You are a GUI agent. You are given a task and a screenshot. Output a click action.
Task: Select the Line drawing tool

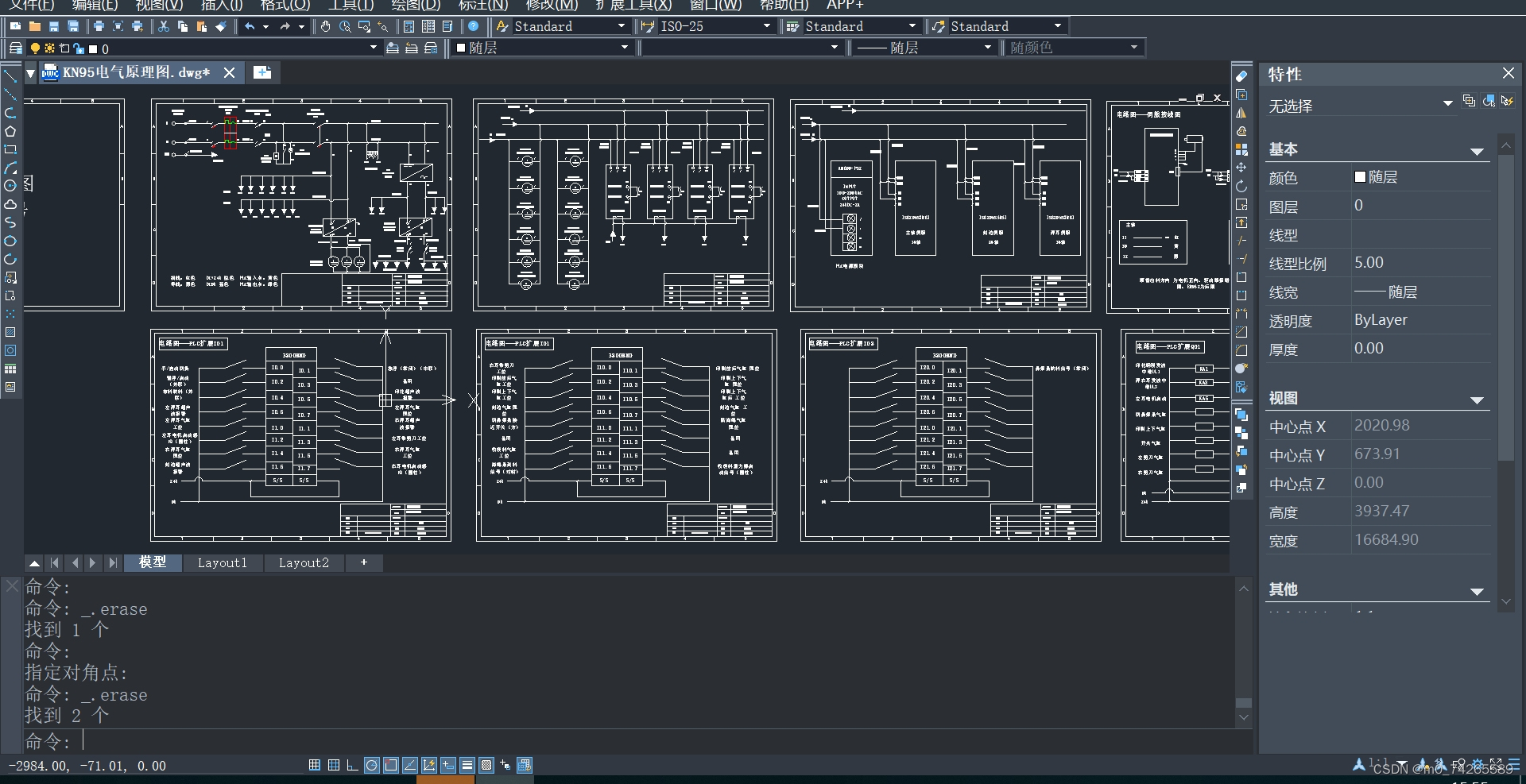click(10, 76)
